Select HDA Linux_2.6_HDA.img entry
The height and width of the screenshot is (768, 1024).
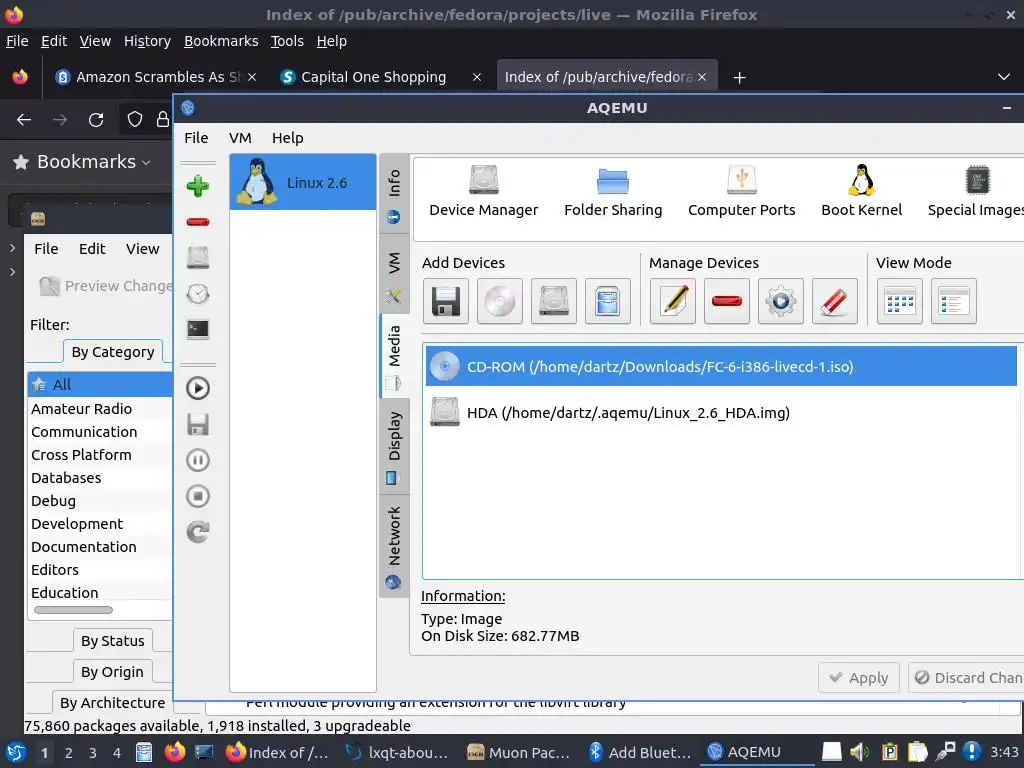[722, 413]
